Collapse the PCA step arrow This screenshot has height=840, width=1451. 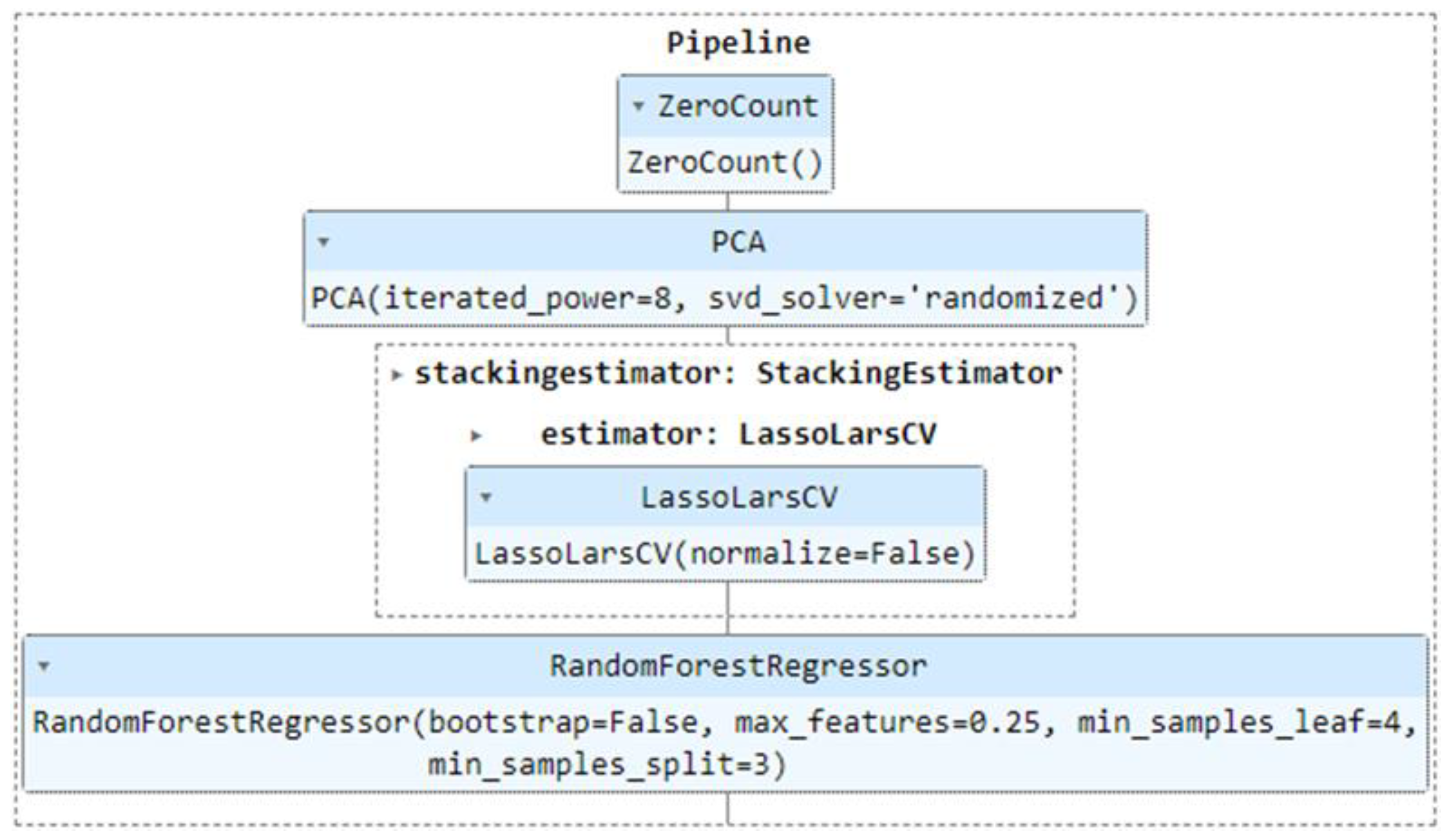click(323, 241)
